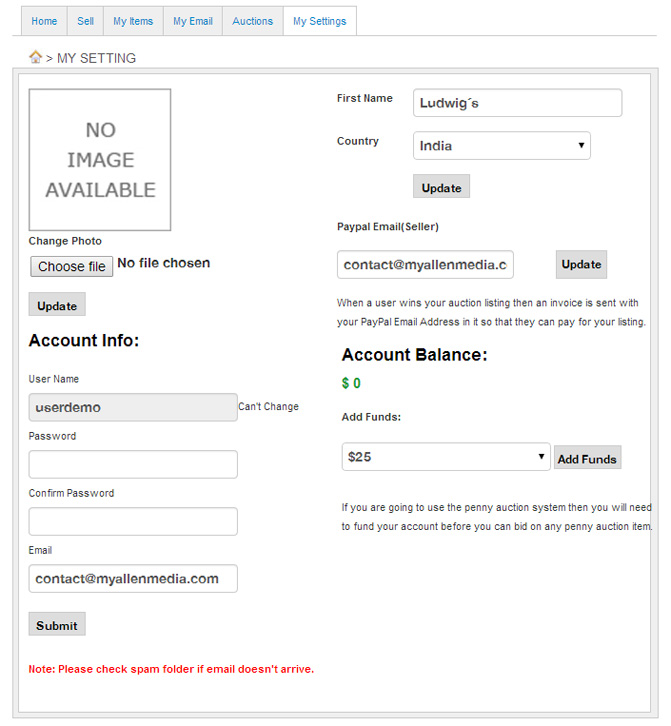671x726 pixels.
Task: Focus the Confirm Password field
Action: [x=133, y=521]
